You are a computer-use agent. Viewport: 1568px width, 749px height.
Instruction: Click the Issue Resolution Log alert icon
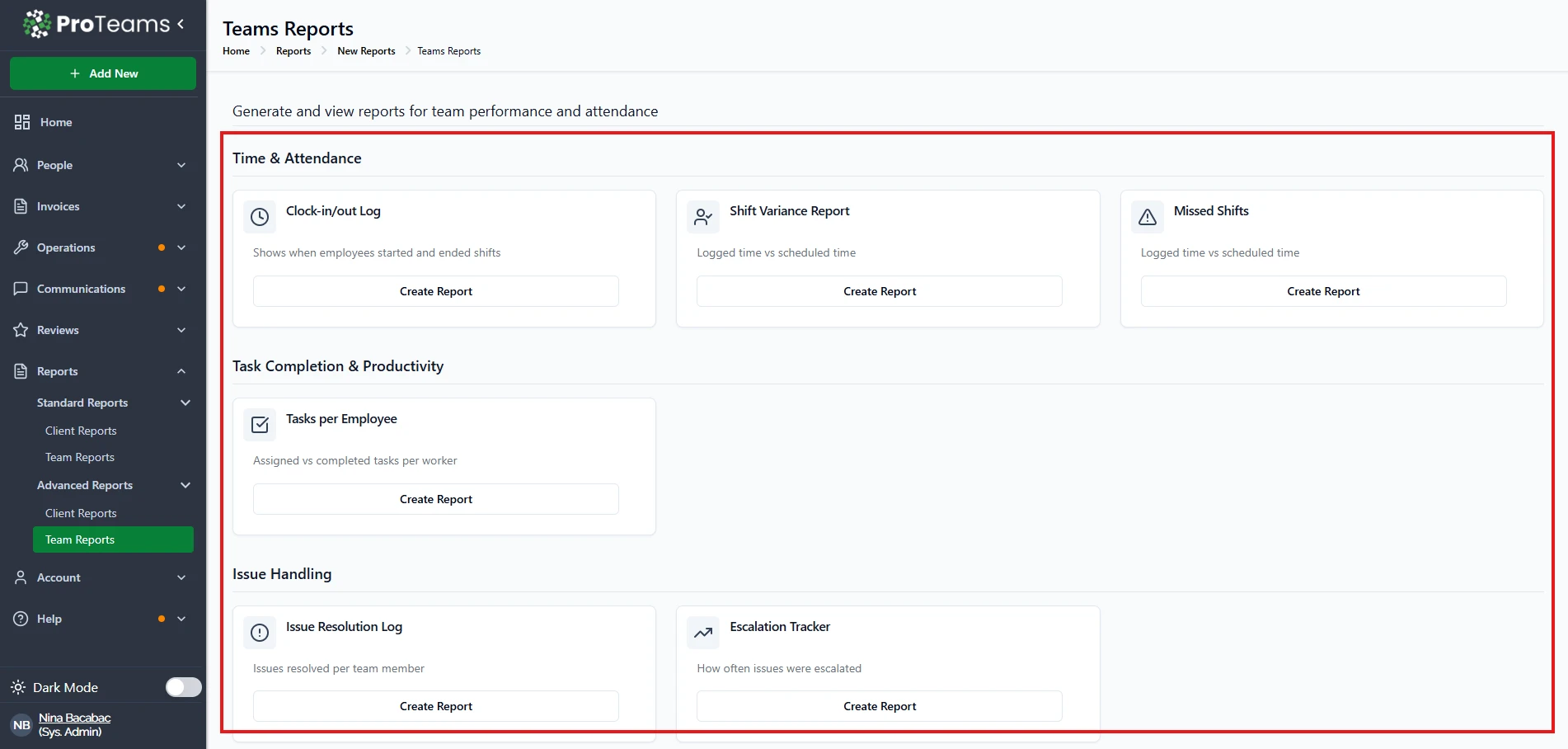(260, 633)
